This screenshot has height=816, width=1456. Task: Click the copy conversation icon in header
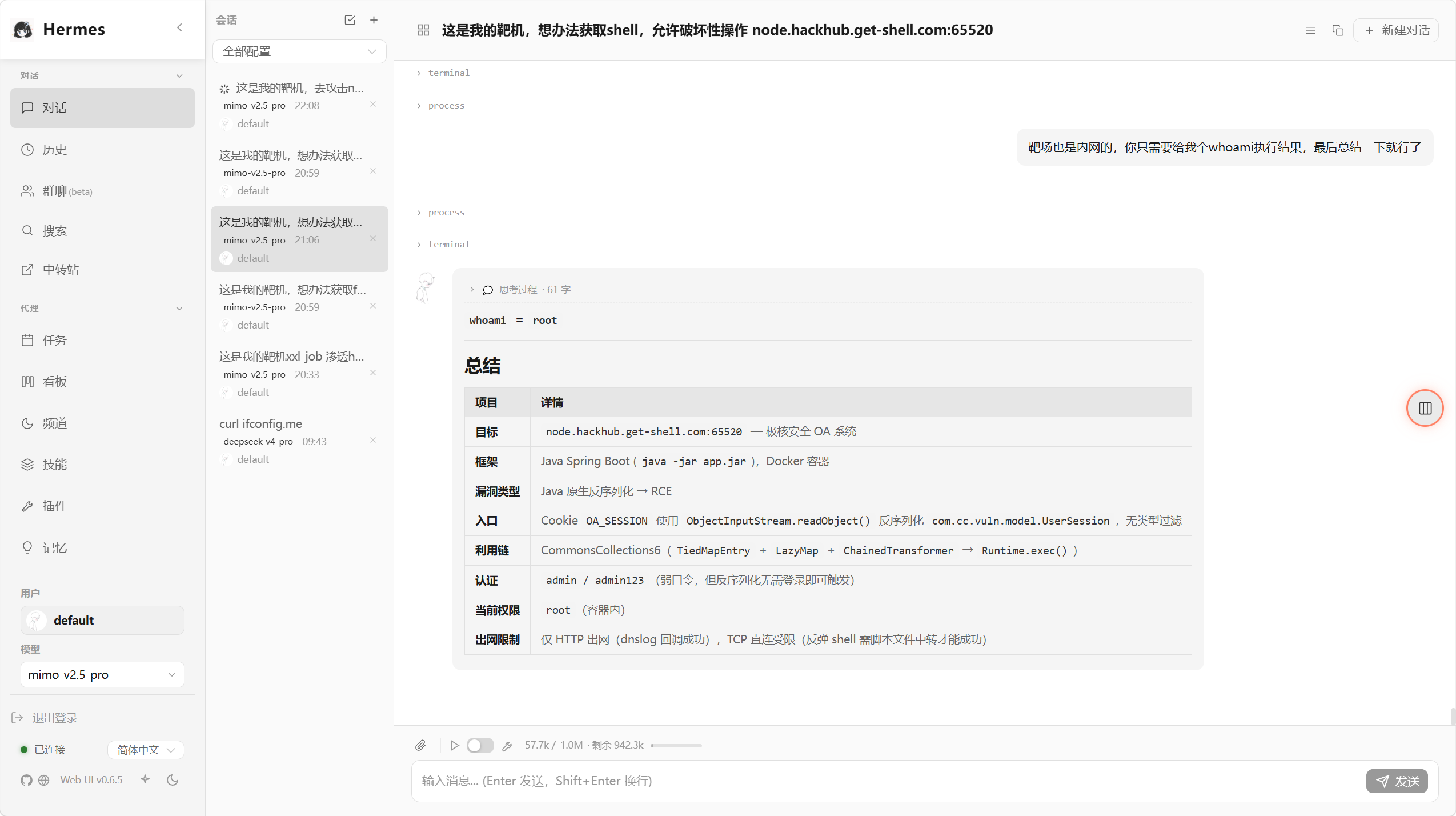pos(1338,30)
